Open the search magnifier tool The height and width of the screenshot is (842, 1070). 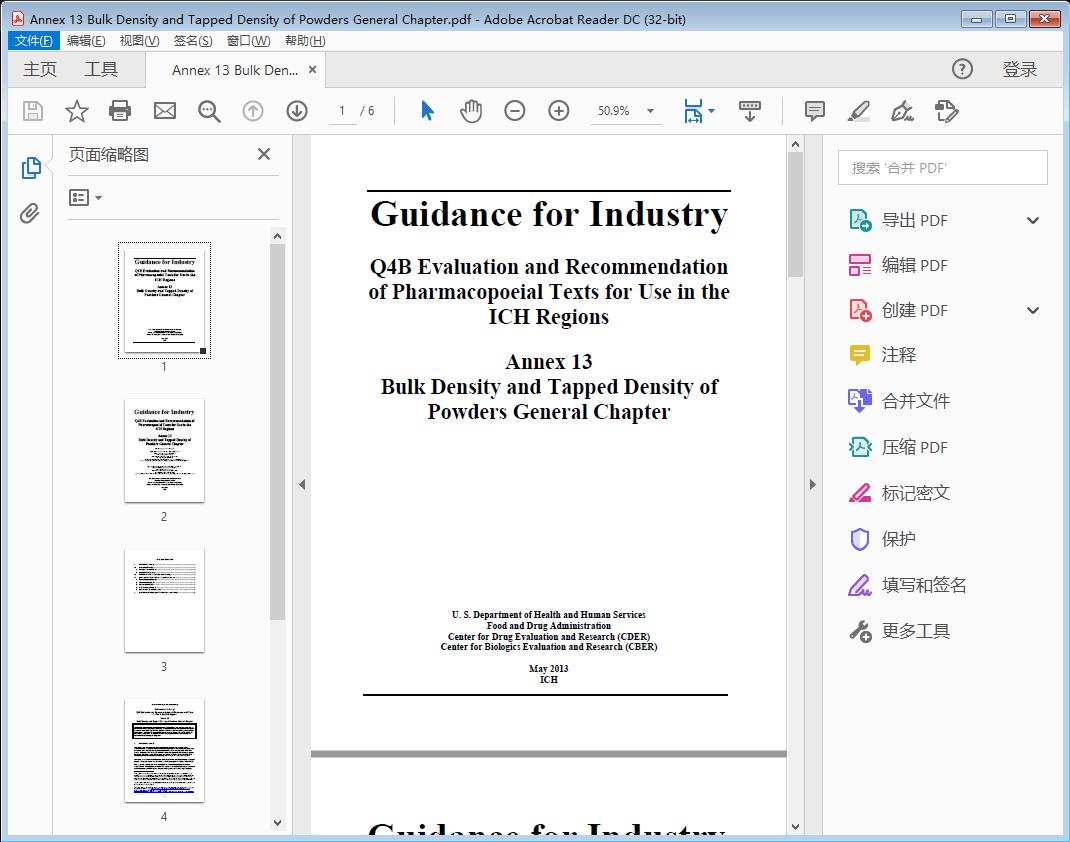click(209, 110)
